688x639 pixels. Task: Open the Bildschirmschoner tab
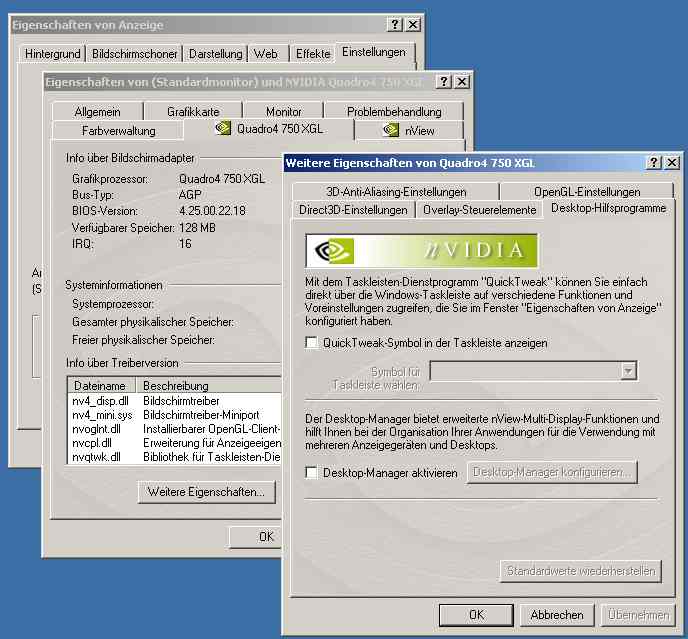click(x=134, y=54)
